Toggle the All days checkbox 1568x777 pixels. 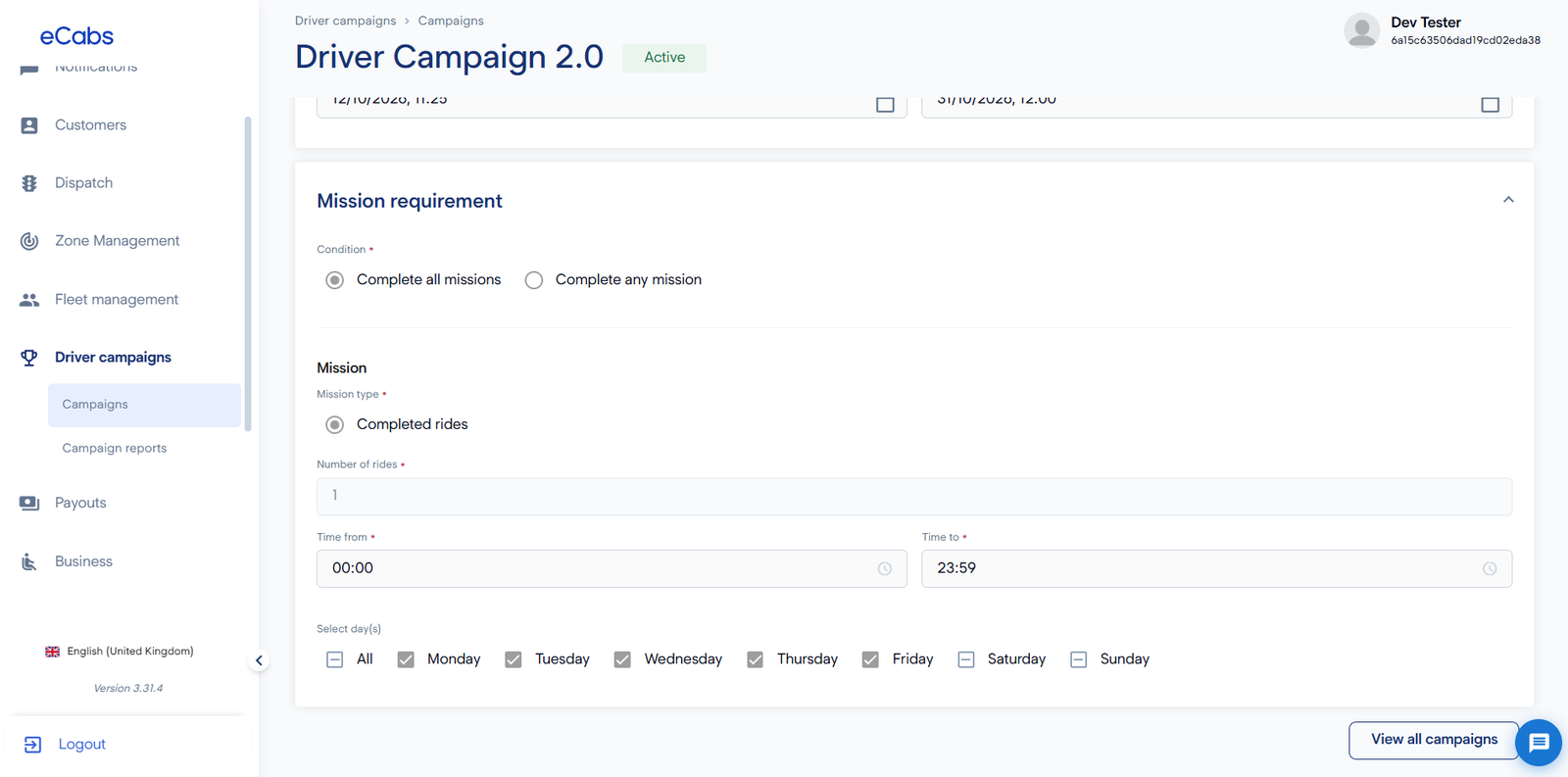point(335,660)
